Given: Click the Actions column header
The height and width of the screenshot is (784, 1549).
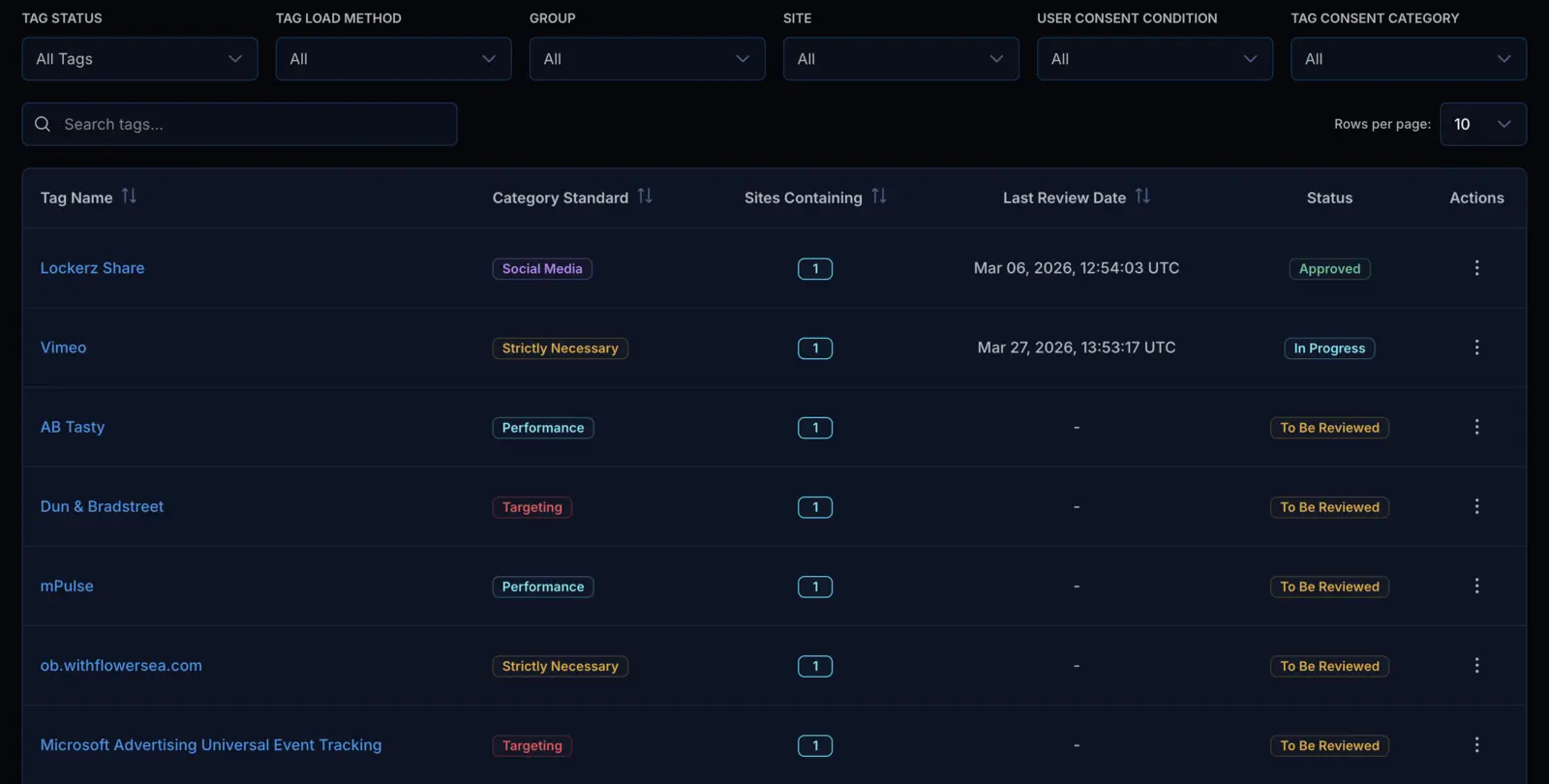Looking at the screenshot, I should pos(1476,197).
